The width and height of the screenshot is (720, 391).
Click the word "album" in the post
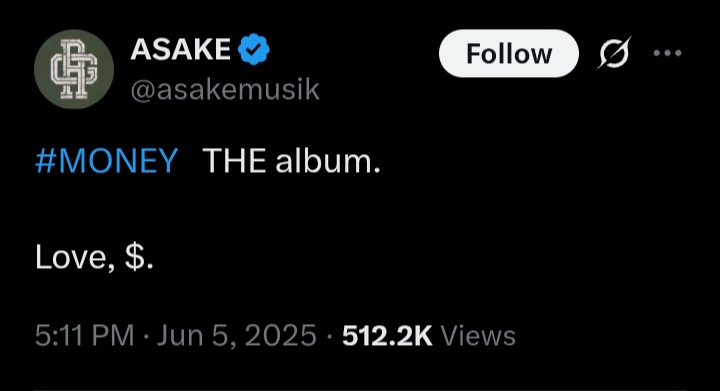pos(324,161)
